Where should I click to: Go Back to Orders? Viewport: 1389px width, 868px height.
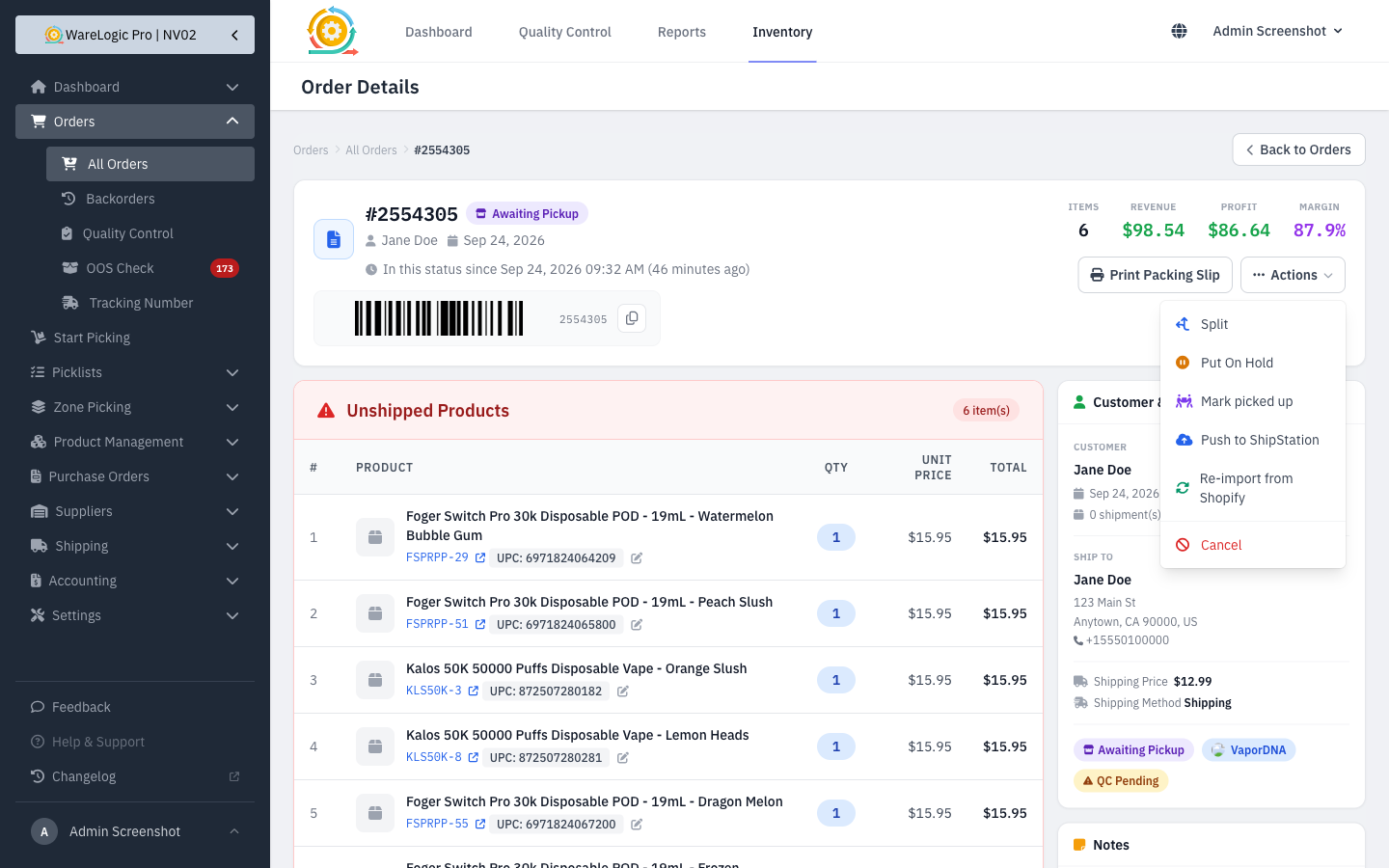pyautogui.click(x=1298, y=149)
